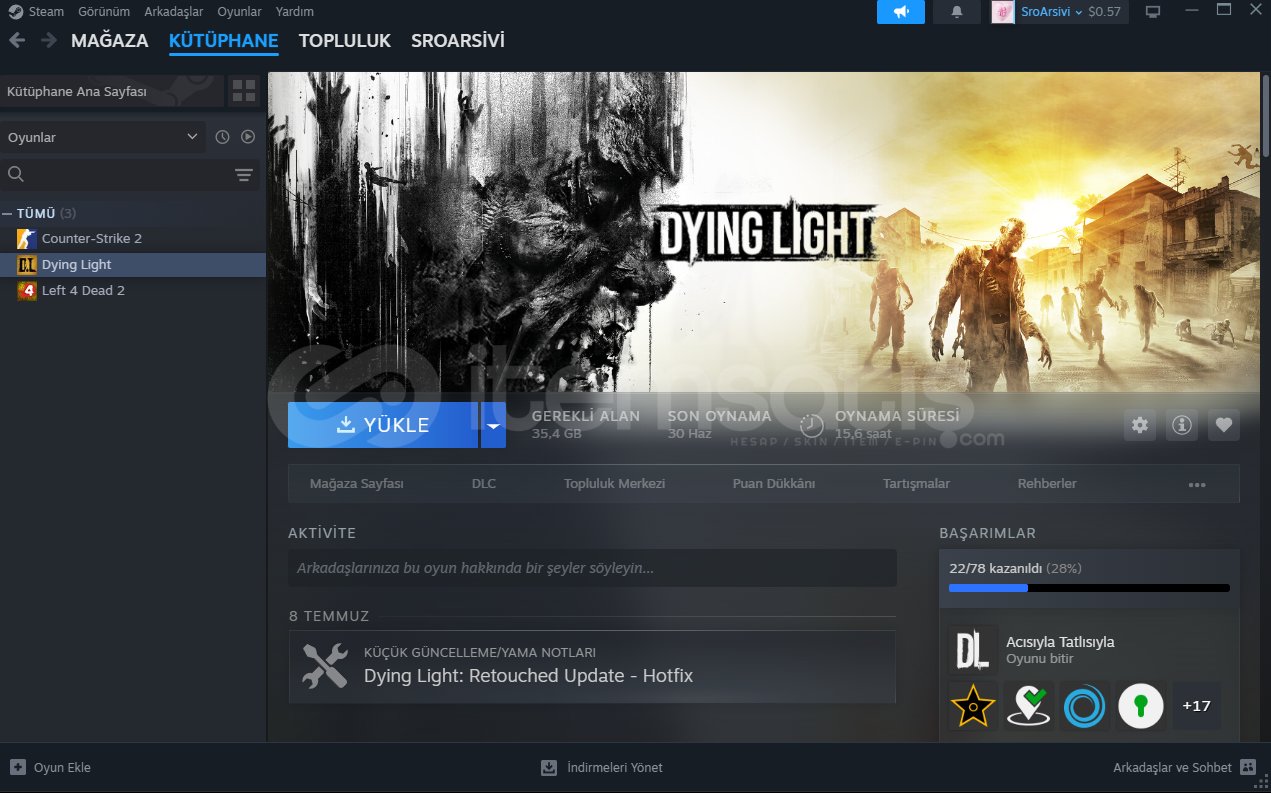Switch to the TOPLULUK tab
The width and height of the screenshot is (1271, 793).
point(345,41)
